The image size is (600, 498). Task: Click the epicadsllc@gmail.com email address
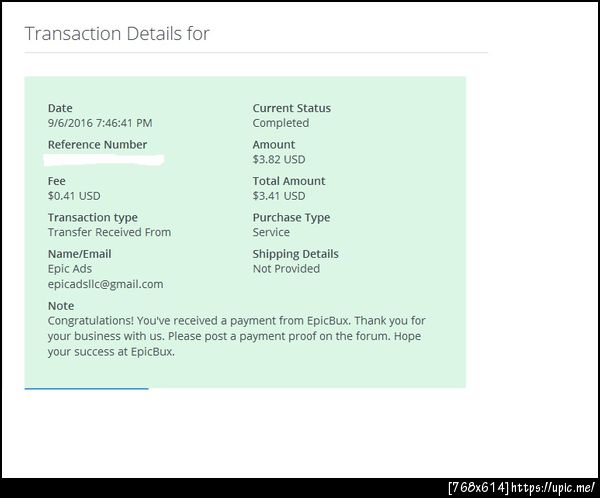pyautogui.click(x=105, y=284)
